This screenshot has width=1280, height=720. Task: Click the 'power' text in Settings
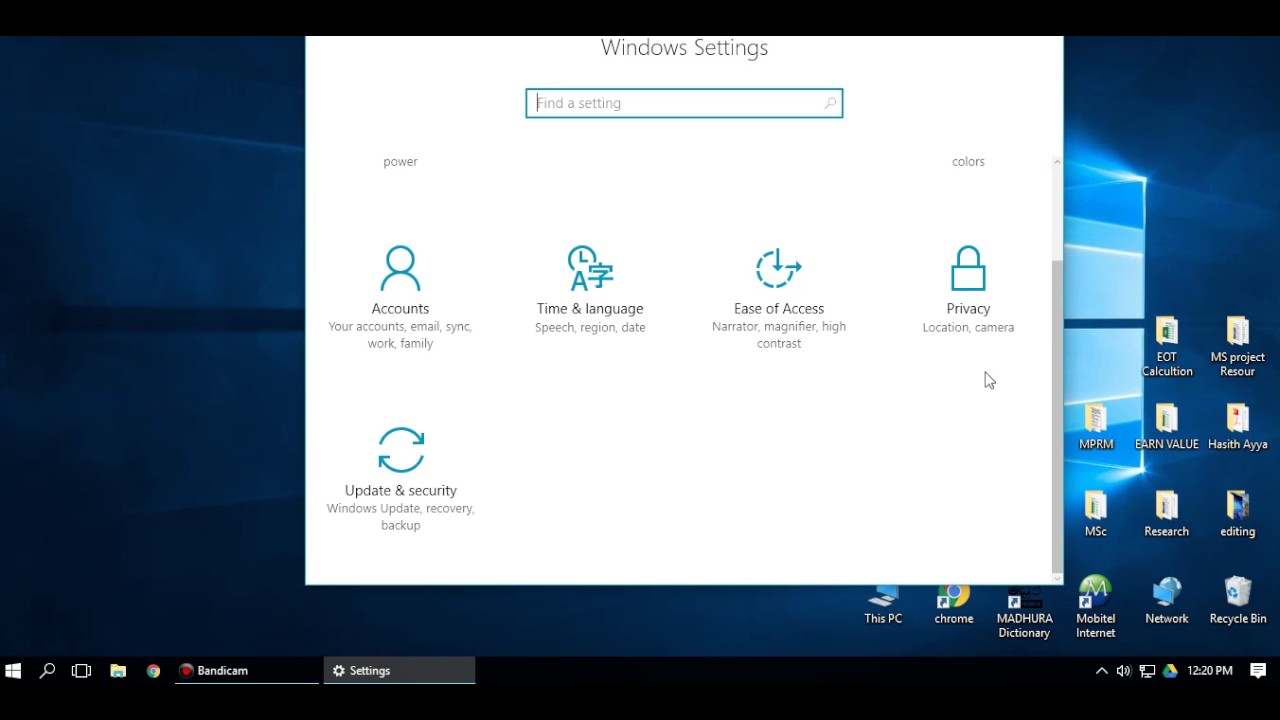(x=400, y=162)
